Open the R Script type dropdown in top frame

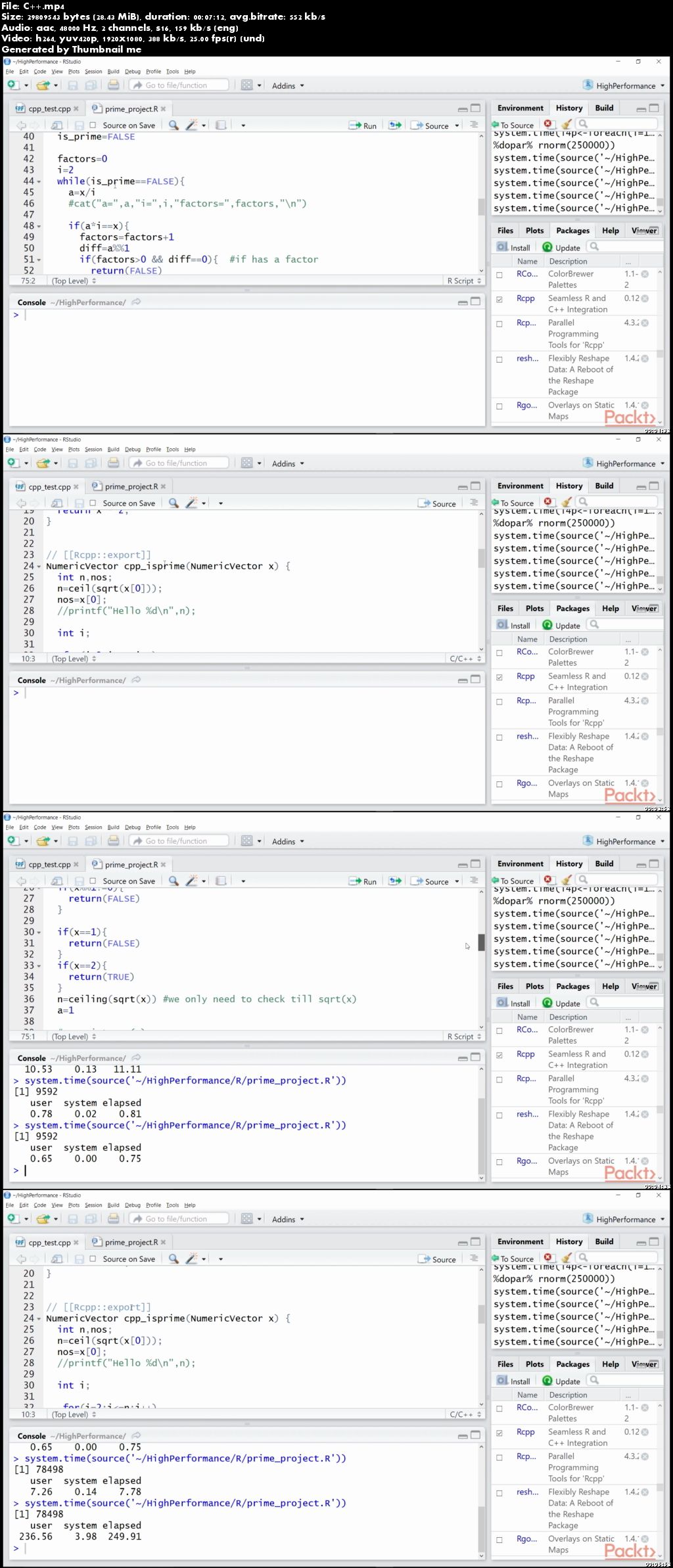(x=464, y=281)
